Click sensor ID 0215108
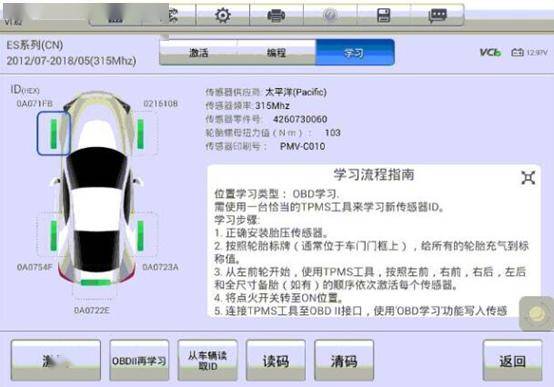This screenshot has width=554, height=387. [160, 104]
